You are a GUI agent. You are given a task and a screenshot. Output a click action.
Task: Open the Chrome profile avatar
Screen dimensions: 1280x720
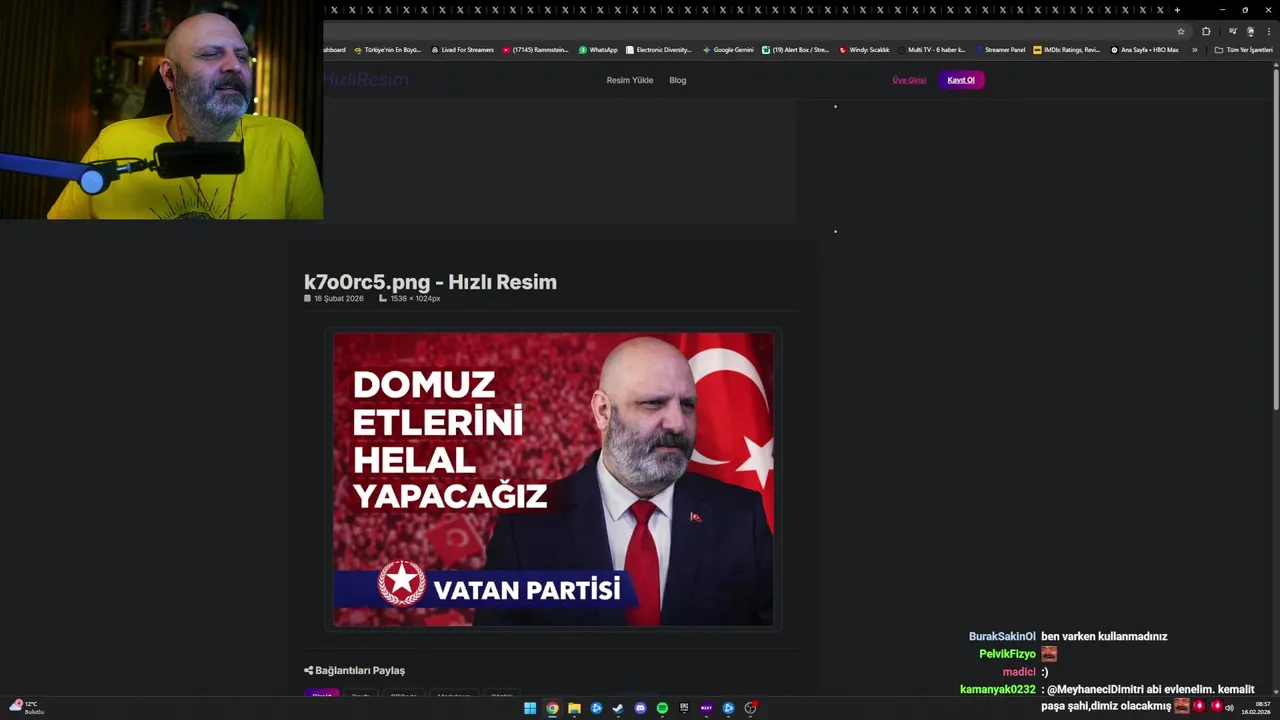point(1250,31)
